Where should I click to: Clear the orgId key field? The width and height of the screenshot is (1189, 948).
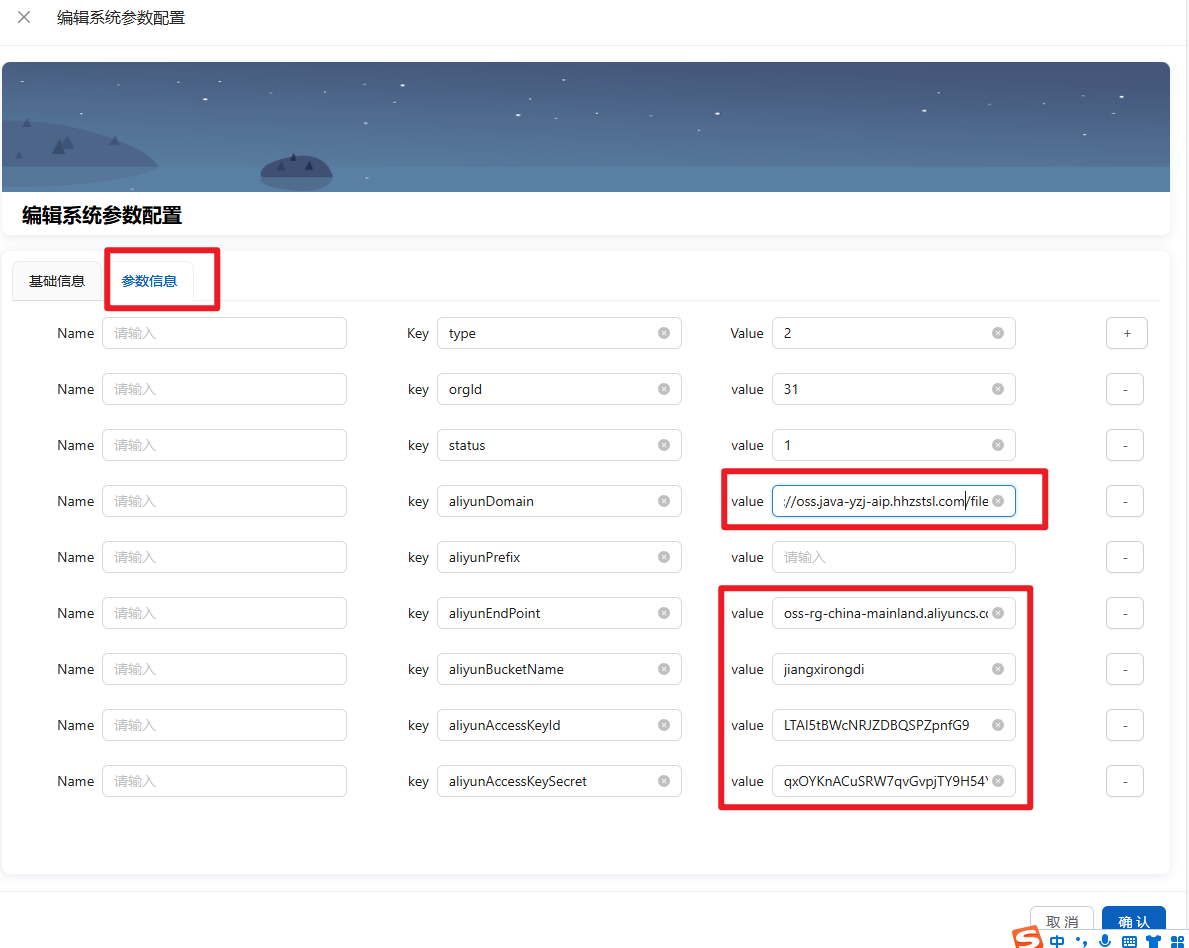click(664, 389)
